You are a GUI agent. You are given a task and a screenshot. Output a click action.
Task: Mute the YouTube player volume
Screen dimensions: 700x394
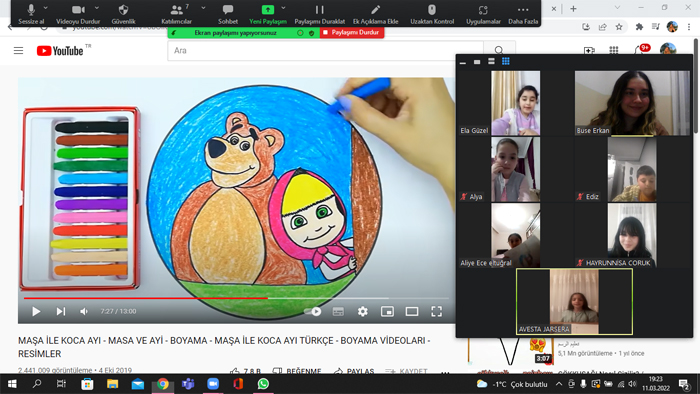point(84,311)
